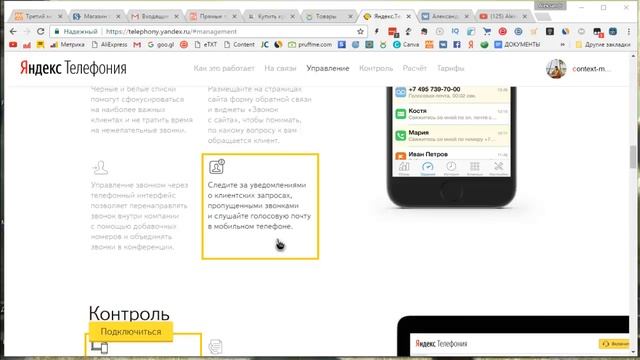Bookmark this page with the star icon
This screenshot has width=640, height=360.
[x=360, y=31]
